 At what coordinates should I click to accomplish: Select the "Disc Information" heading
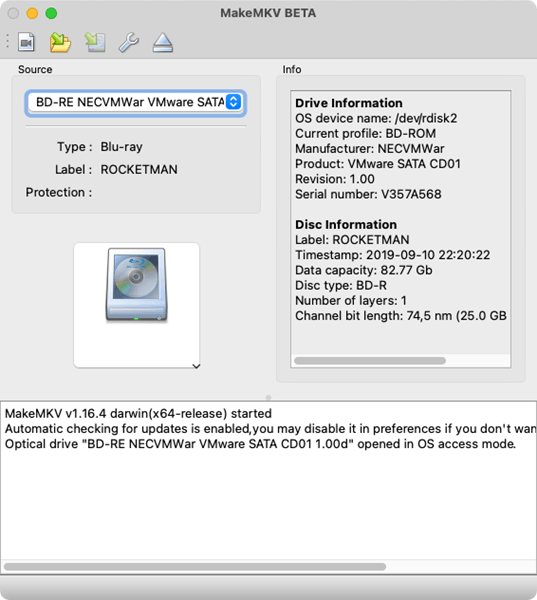coord(346,224)
